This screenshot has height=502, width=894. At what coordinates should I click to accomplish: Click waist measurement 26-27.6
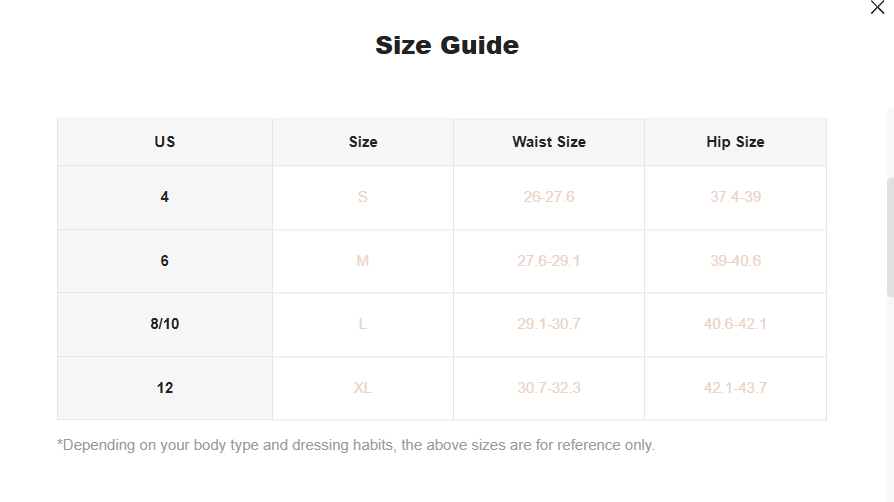coord(549,197)
